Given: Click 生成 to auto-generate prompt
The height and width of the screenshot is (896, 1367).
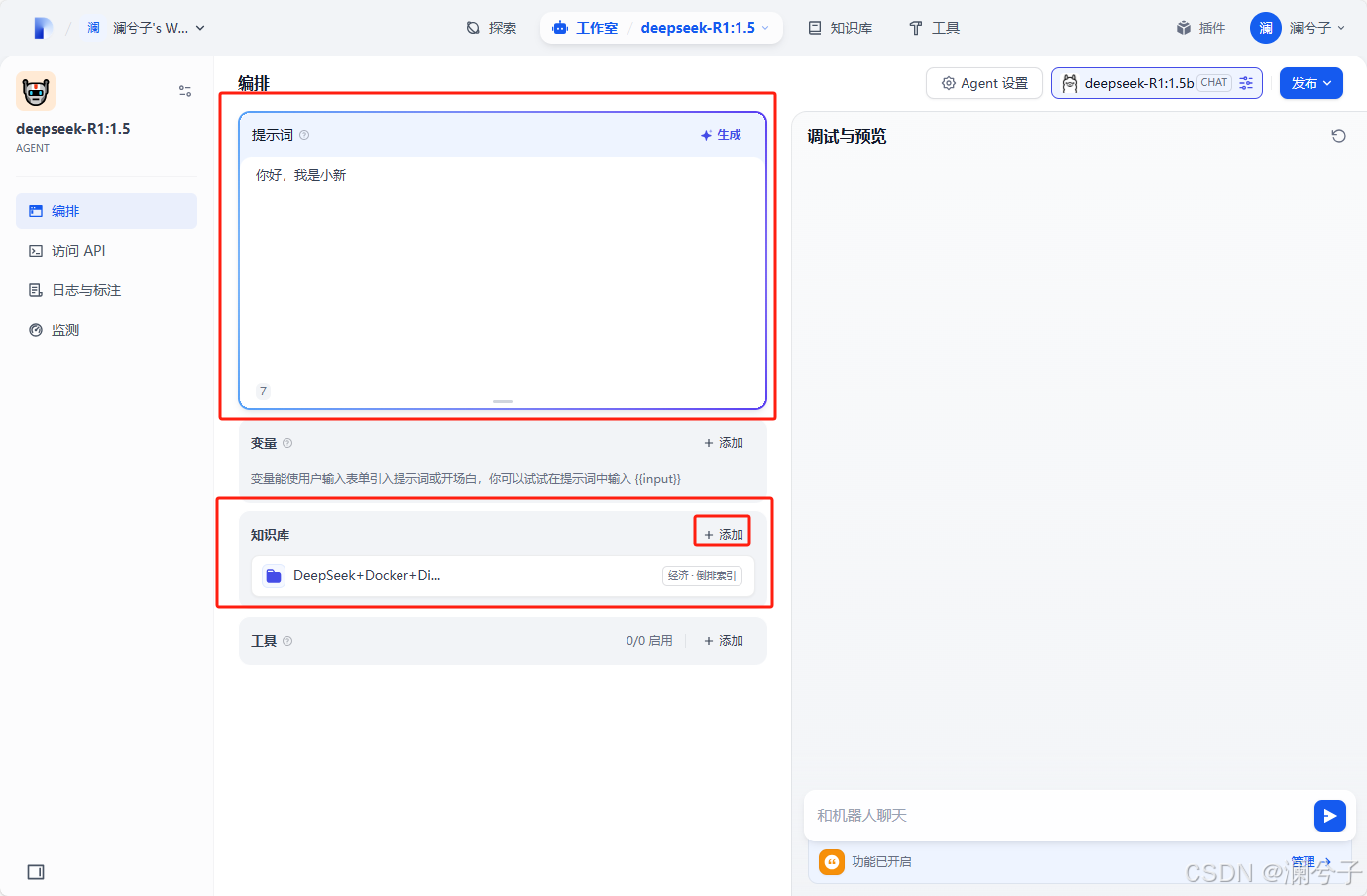Looking at the screenshot, I should (x=721, y=135).
